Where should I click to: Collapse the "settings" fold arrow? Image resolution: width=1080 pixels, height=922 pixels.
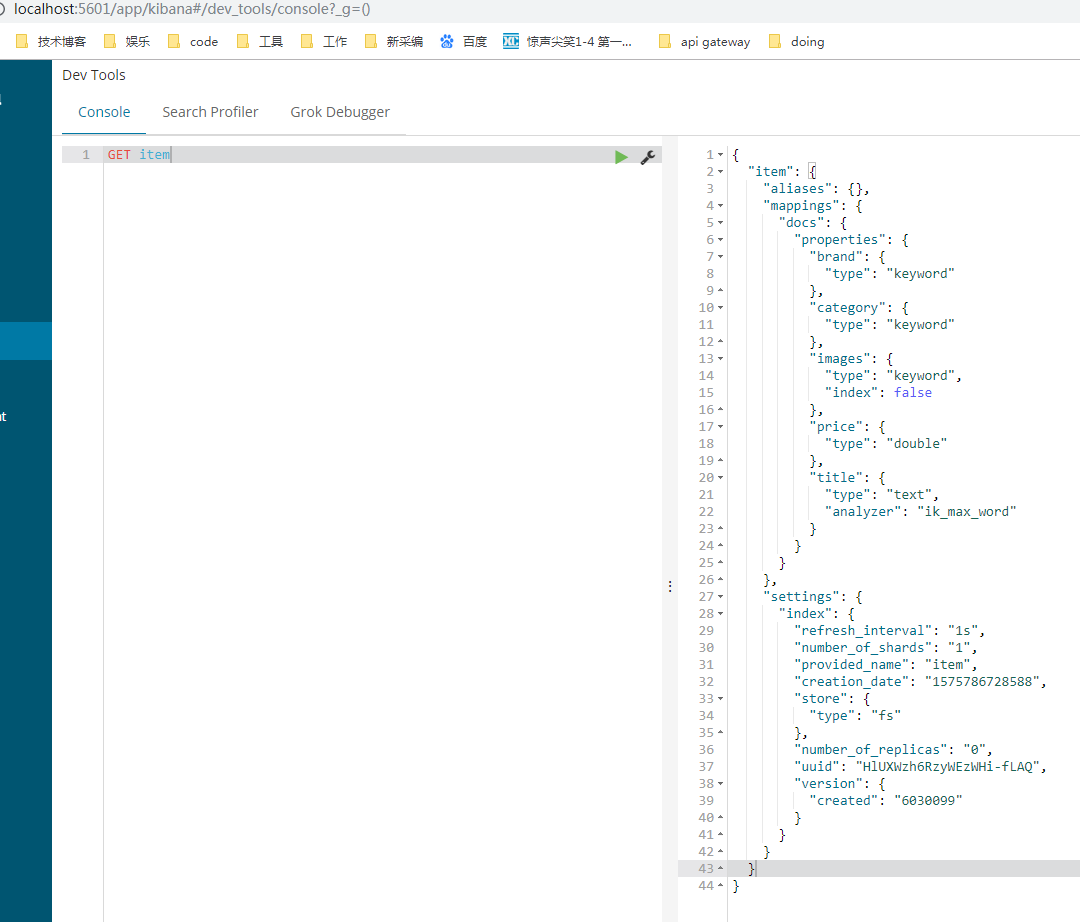[x=720, y=596]
